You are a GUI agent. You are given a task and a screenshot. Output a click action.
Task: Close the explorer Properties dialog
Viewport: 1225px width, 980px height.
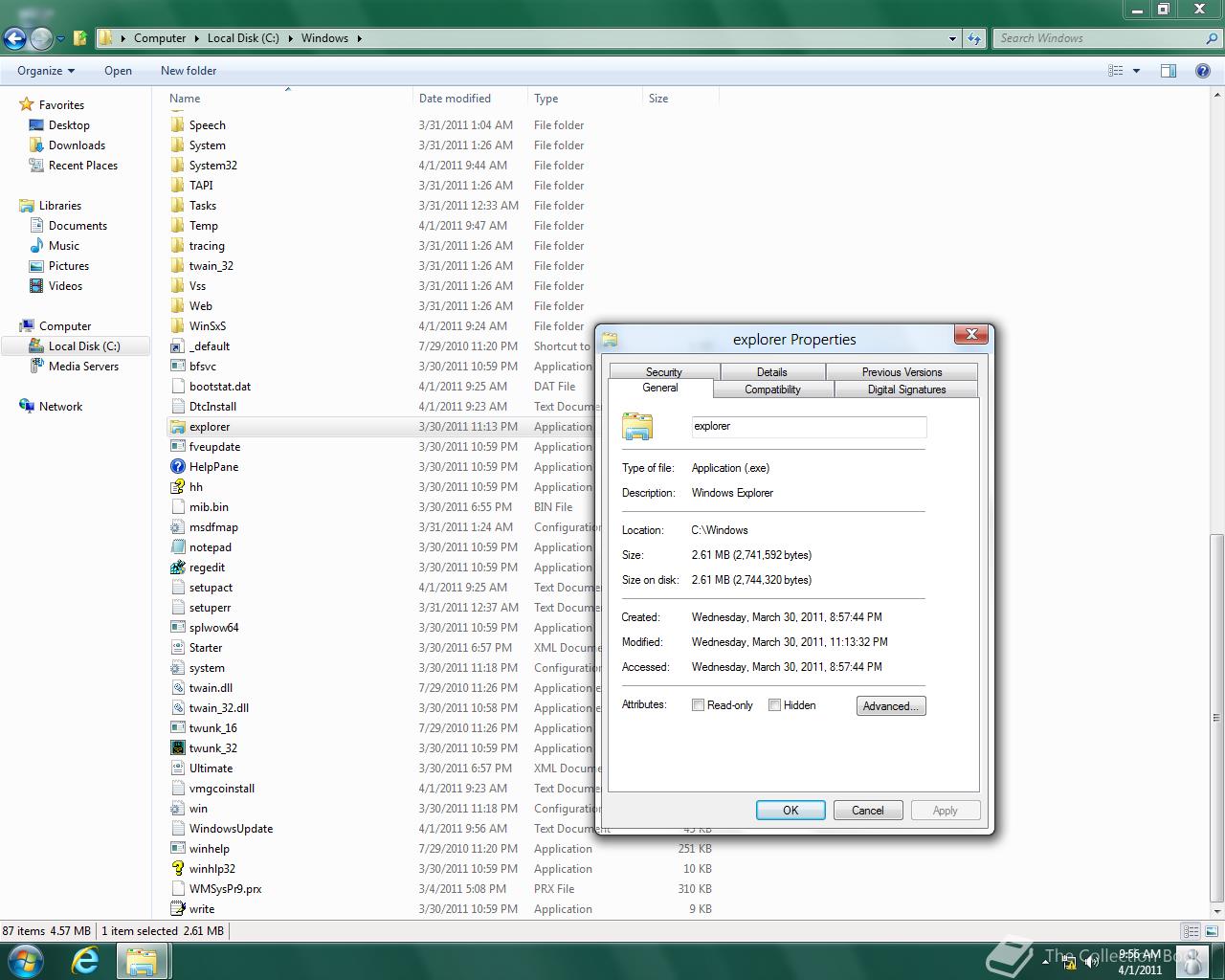(971, 334)
